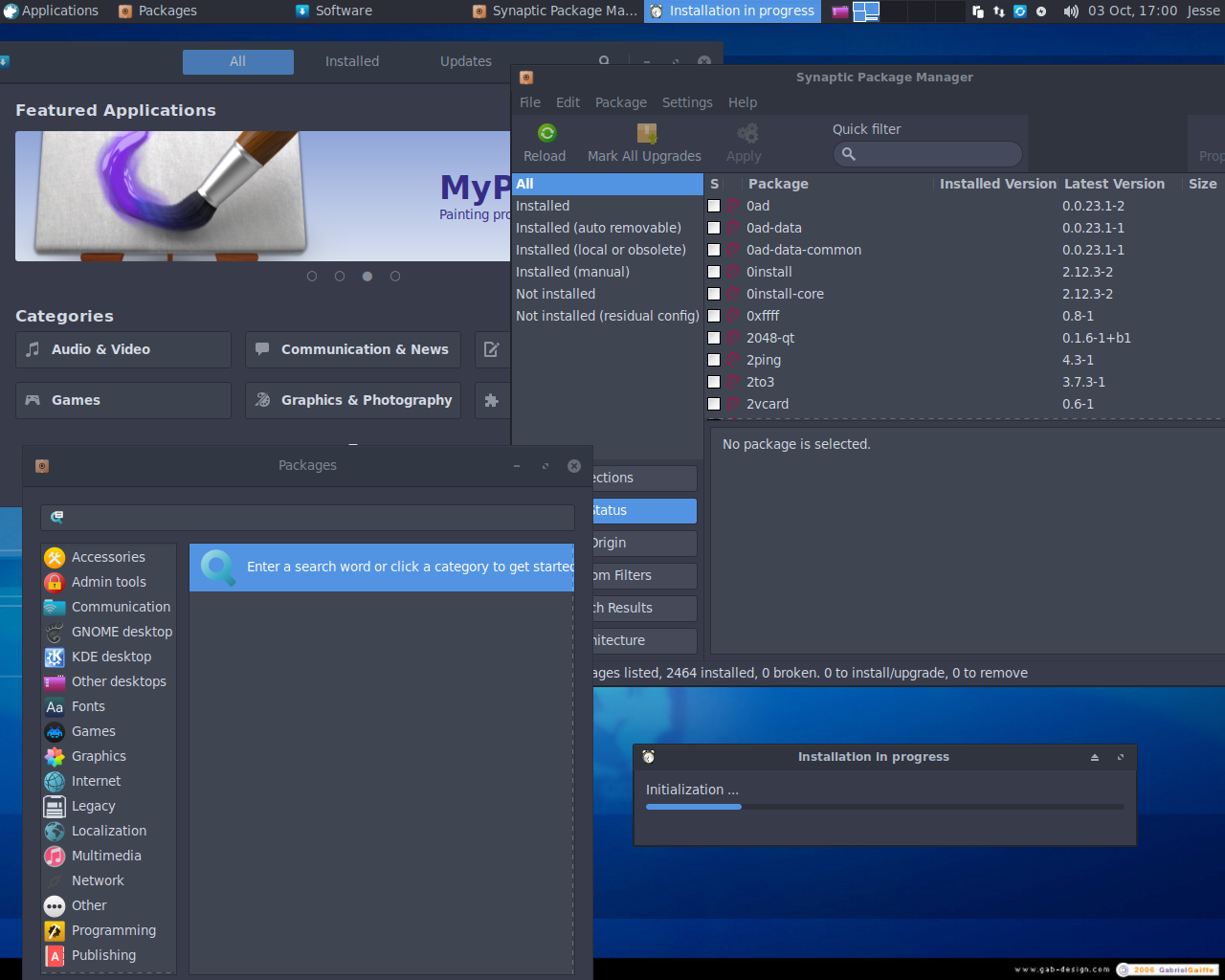1225x980 pixels.
Task: Expand the Installation in progress details arrow
Action: point(1095,757)
